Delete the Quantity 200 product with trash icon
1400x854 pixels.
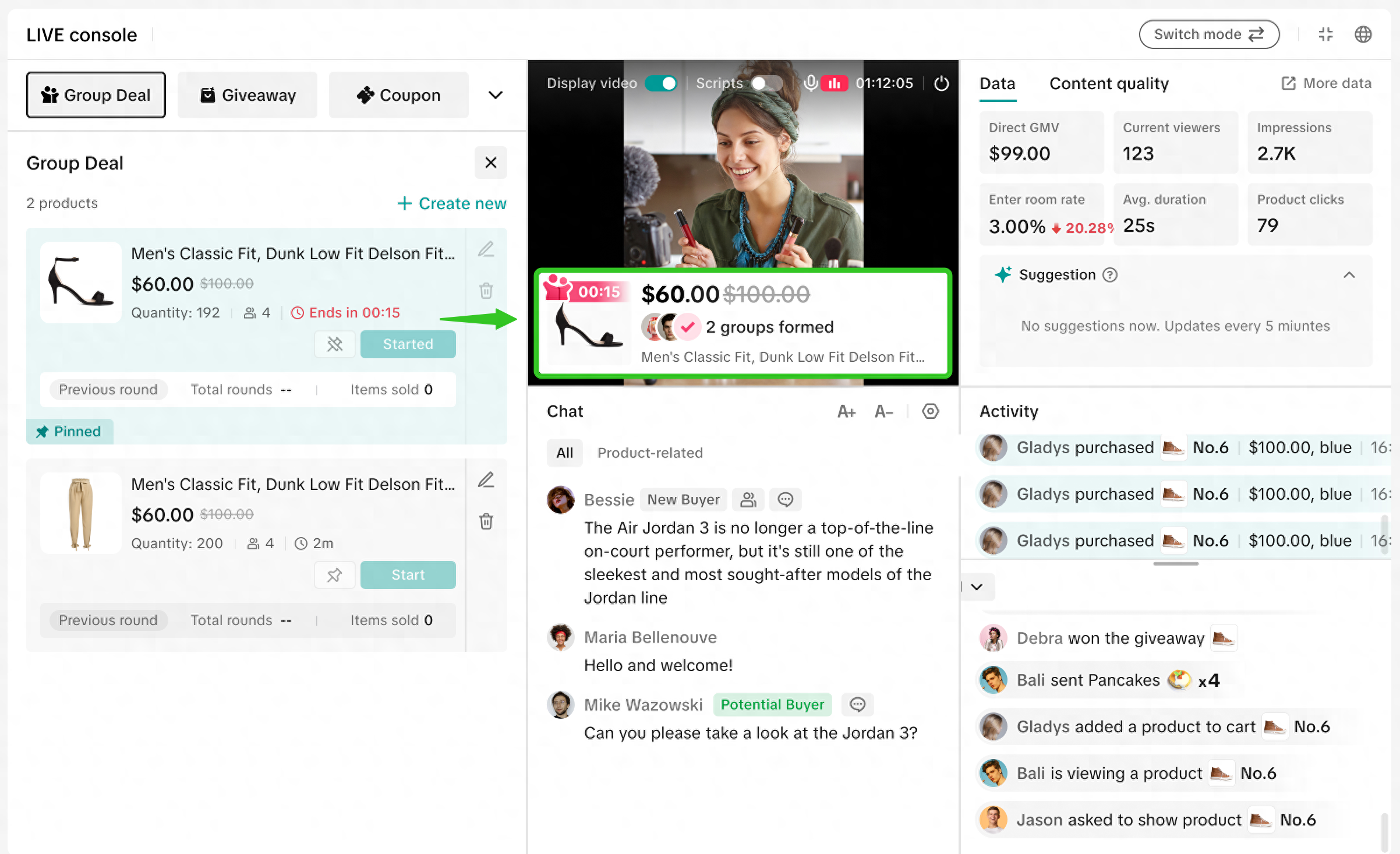pos(486,521)
